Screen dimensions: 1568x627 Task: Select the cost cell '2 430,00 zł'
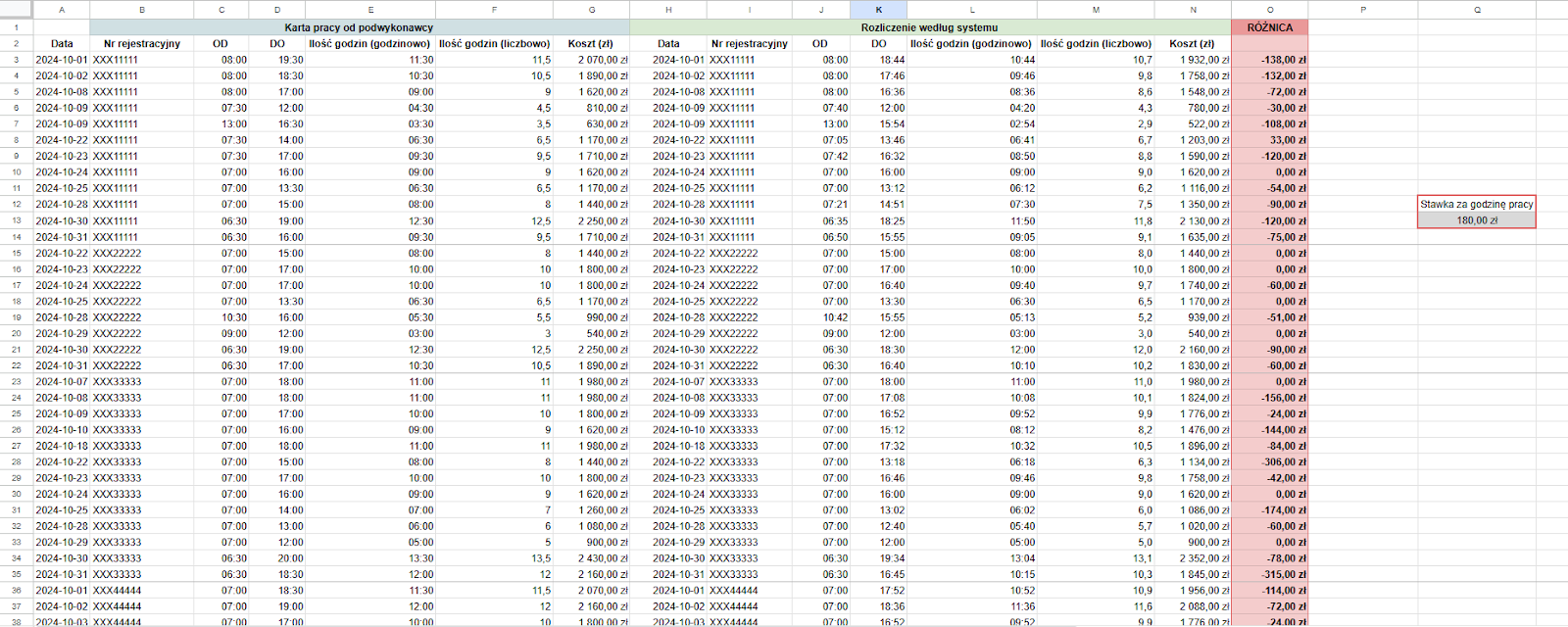tap(591, 558)
